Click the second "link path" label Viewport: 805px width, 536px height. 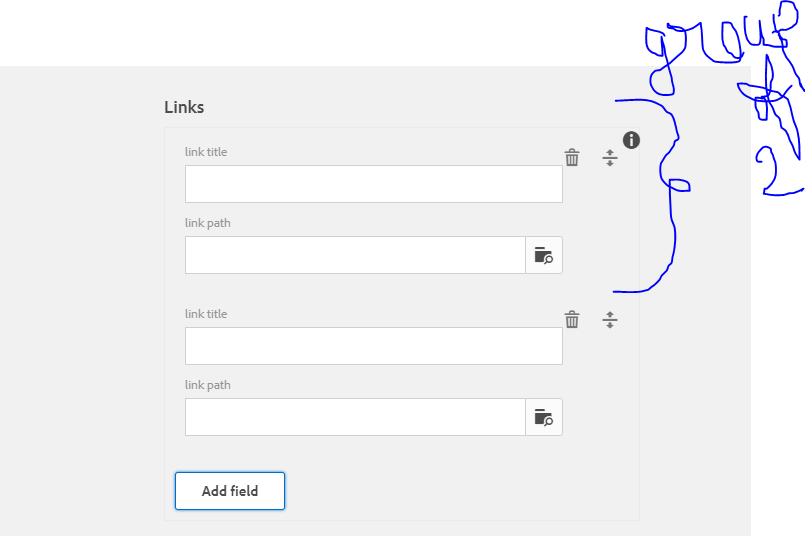point(208,385)
